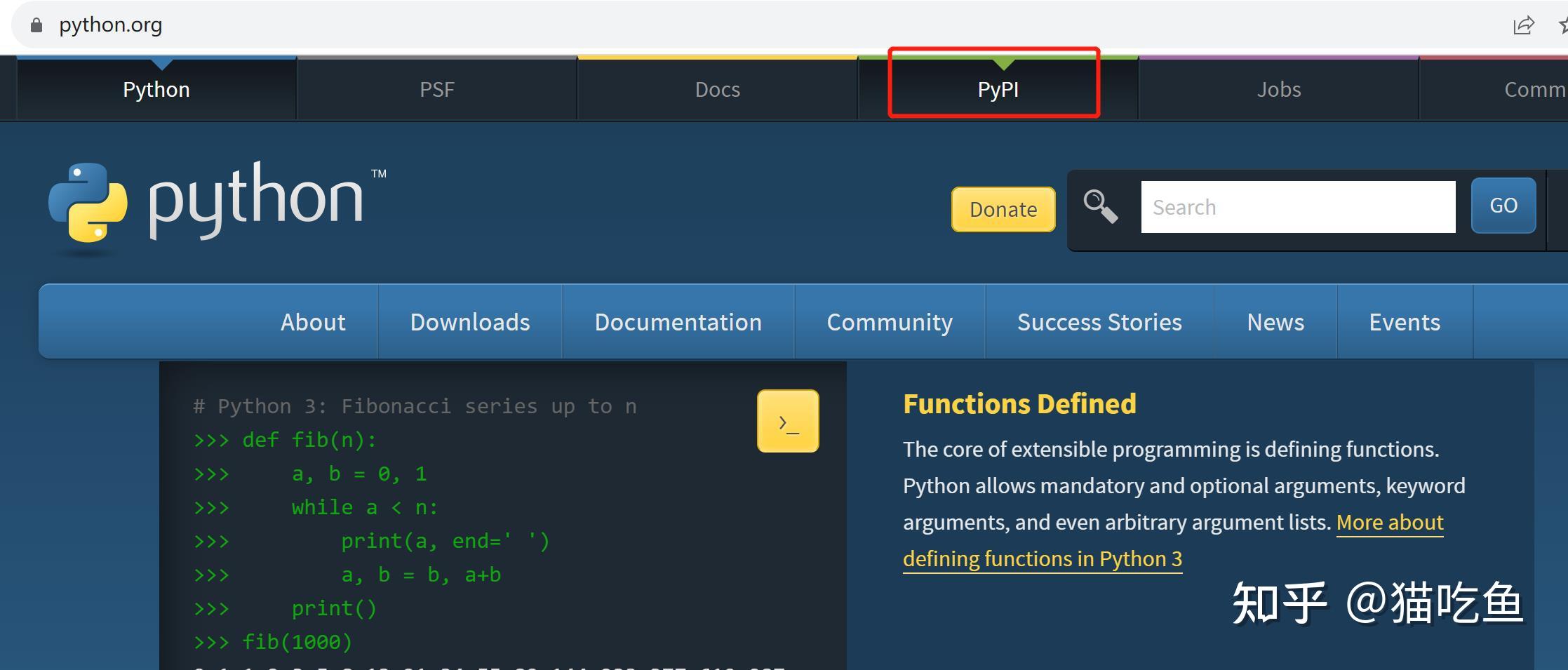Click the padlock site info icon
Viewport: 1568px width, 670px height.
click(x=36, y=25)
